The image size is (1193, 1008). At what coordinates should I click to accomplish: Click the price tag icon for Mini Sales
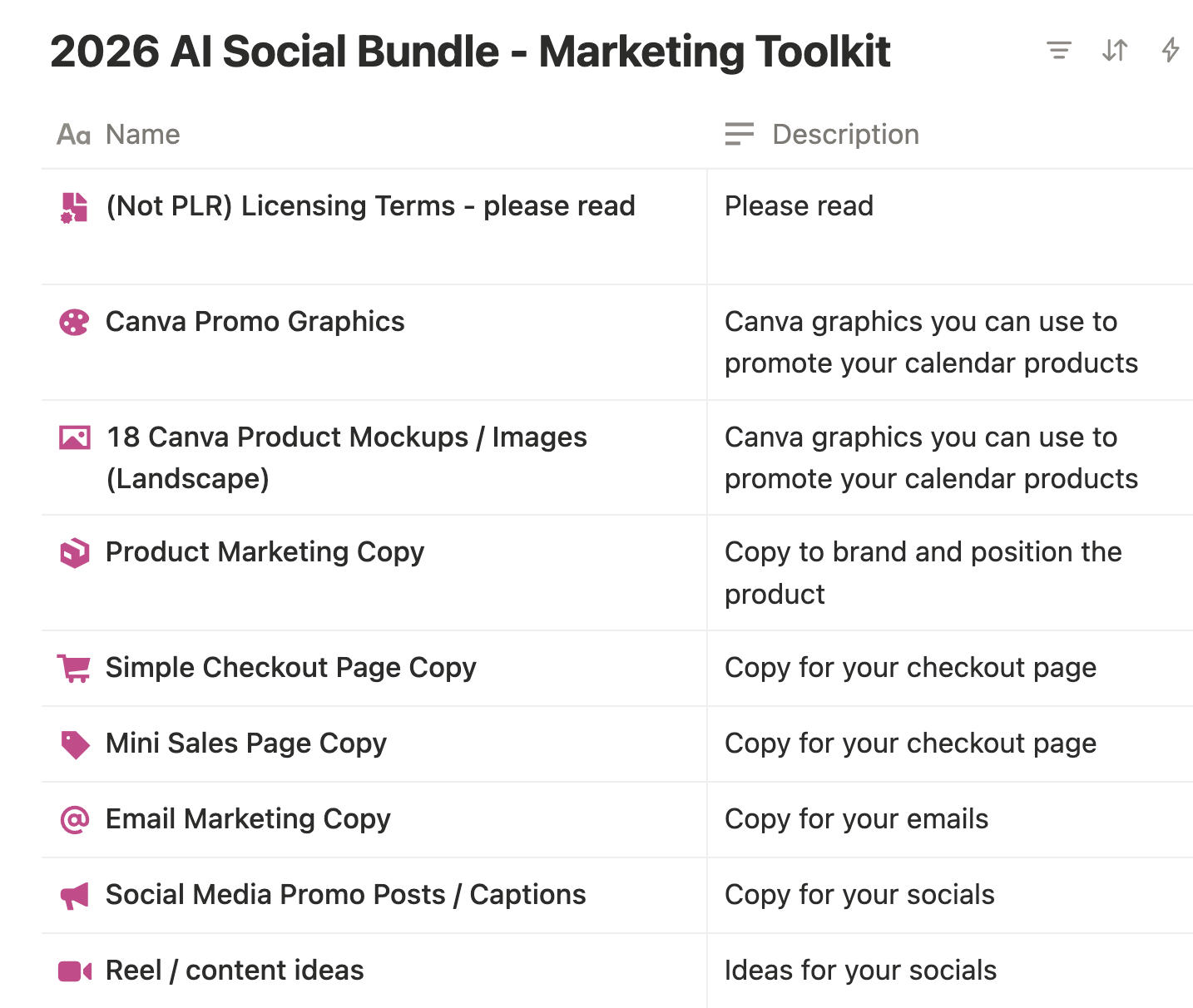click(74, 744)
